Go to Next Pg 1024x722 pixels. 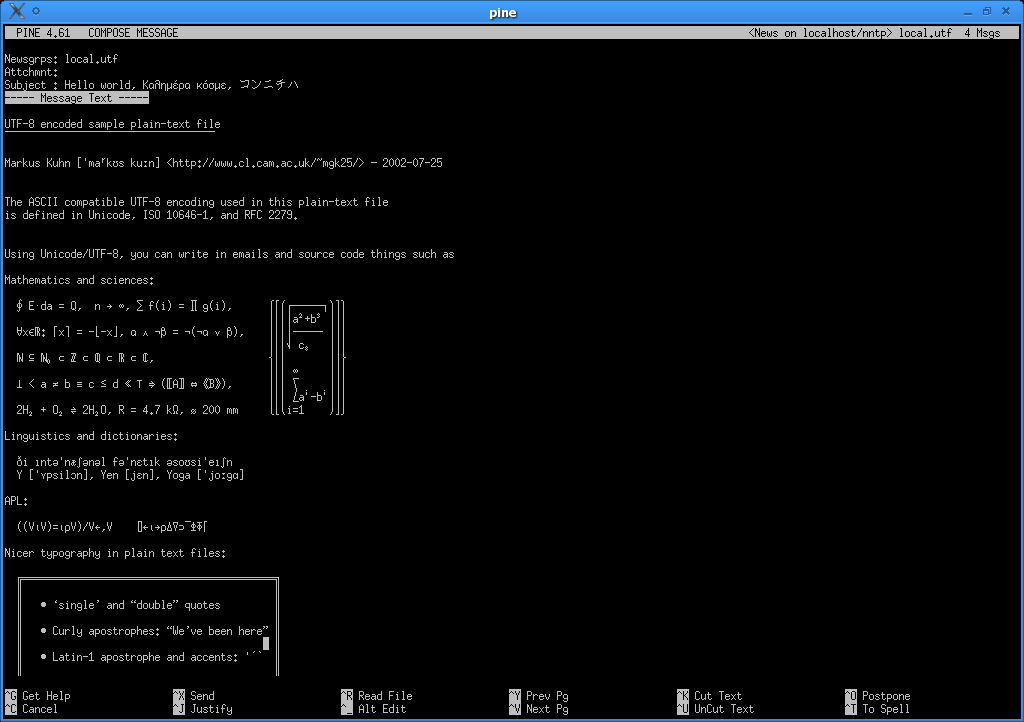pos(539,709)
